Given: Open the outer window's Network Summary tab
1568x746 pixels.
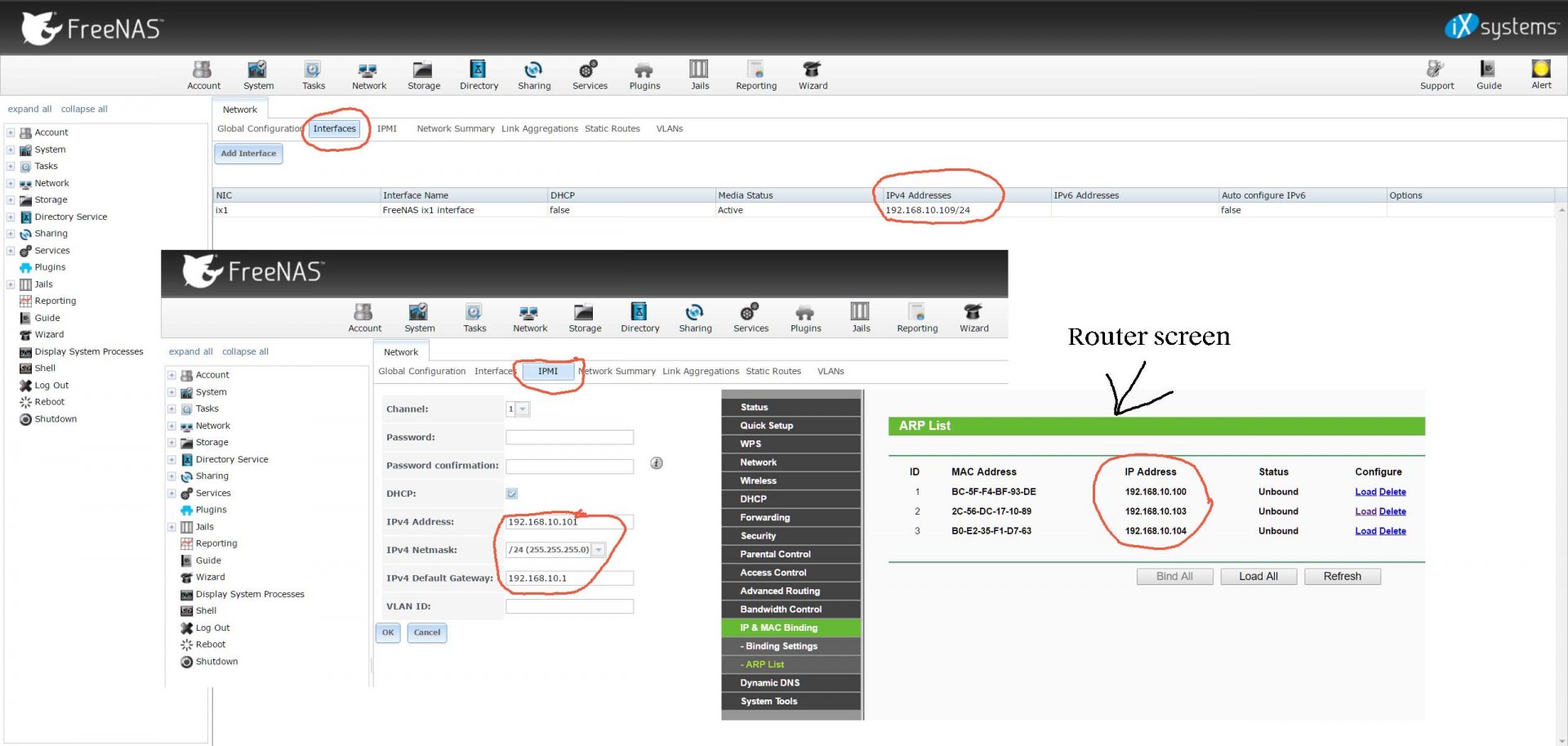Looking at the screenshot, I should [x=456, y=129].
